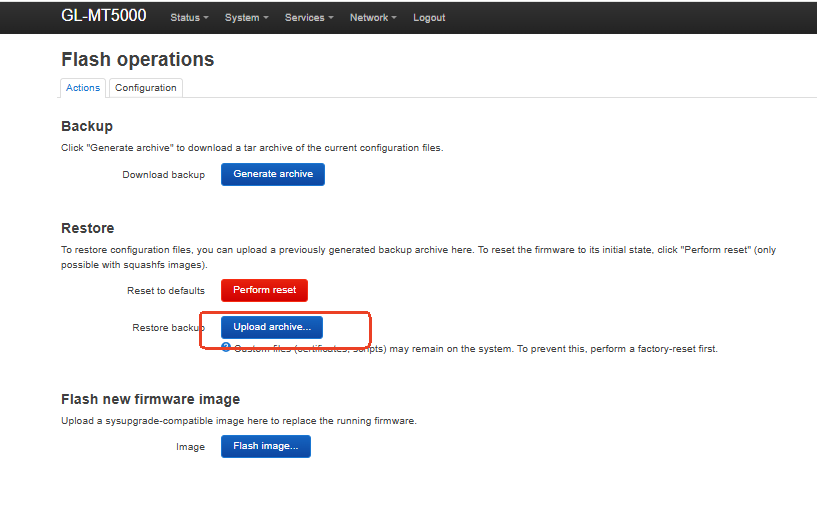Expand the Network dropdown menu
817x523 pixels.
pos(373,18)
